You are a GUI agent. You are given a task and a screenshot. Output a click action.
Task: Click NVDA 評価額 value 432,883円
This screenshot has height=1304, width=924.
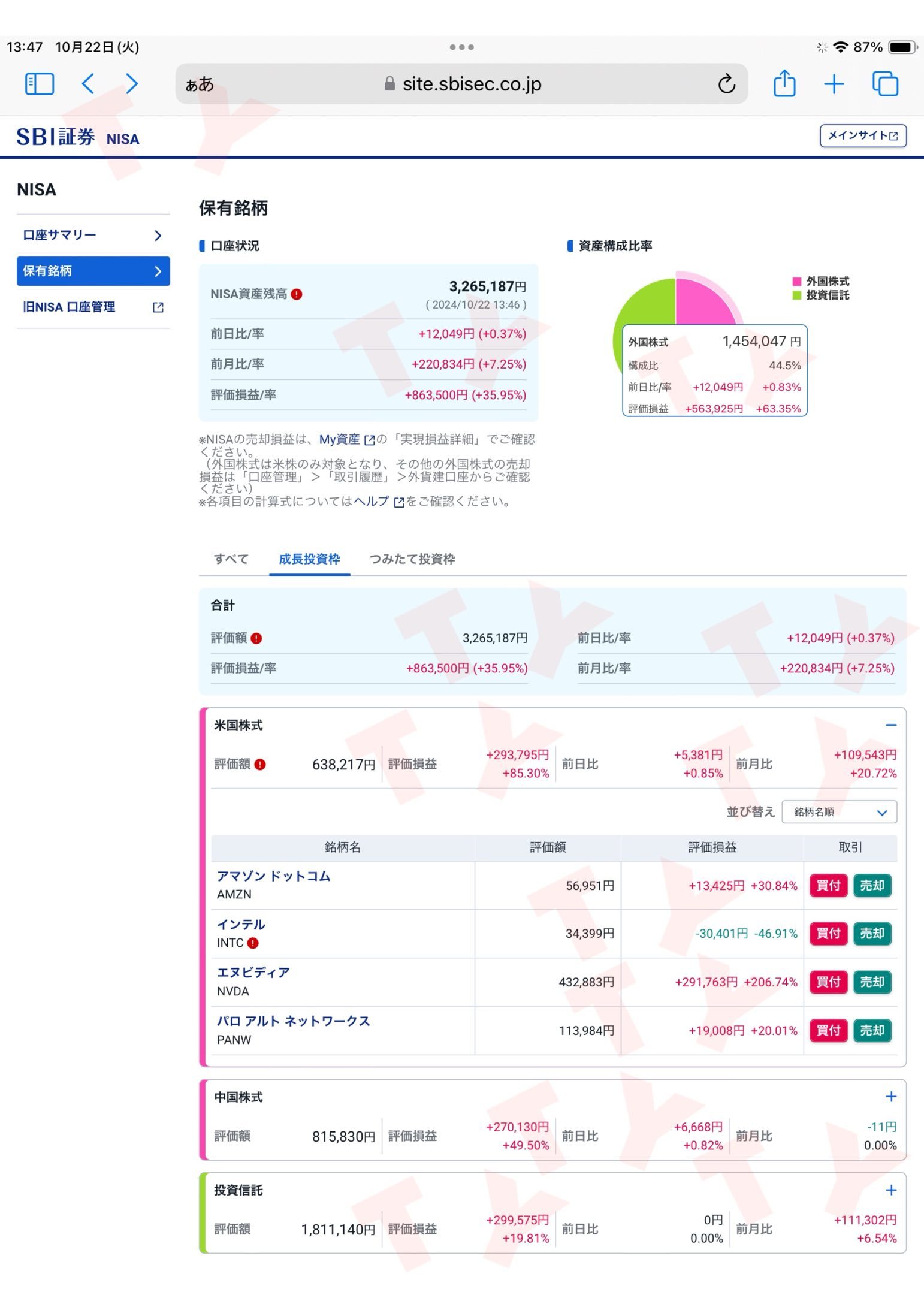pos(586,982)
